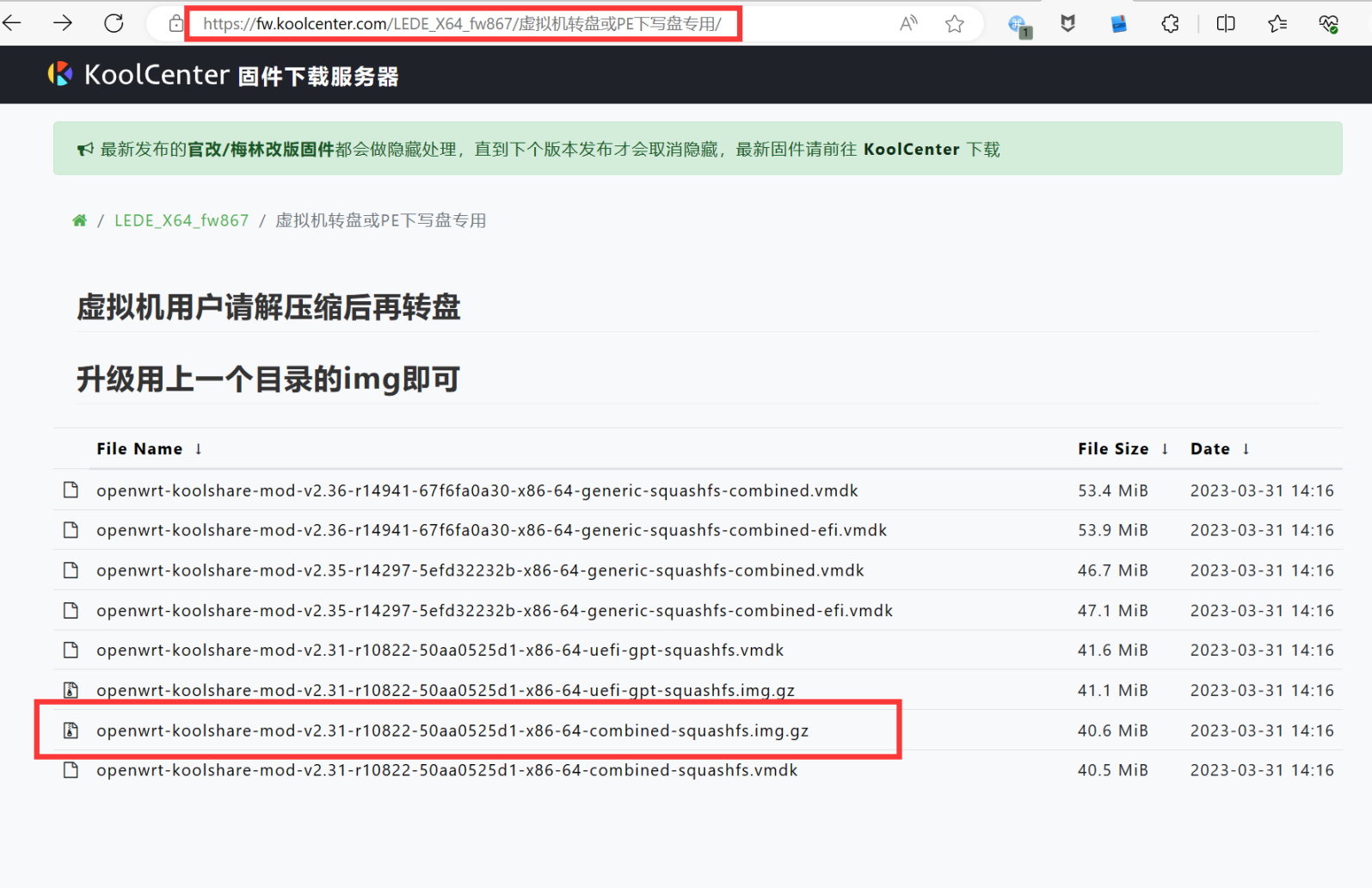The image size is (1372, 888).
Task: View site security info via the lock icon
Action: [175, 24]
